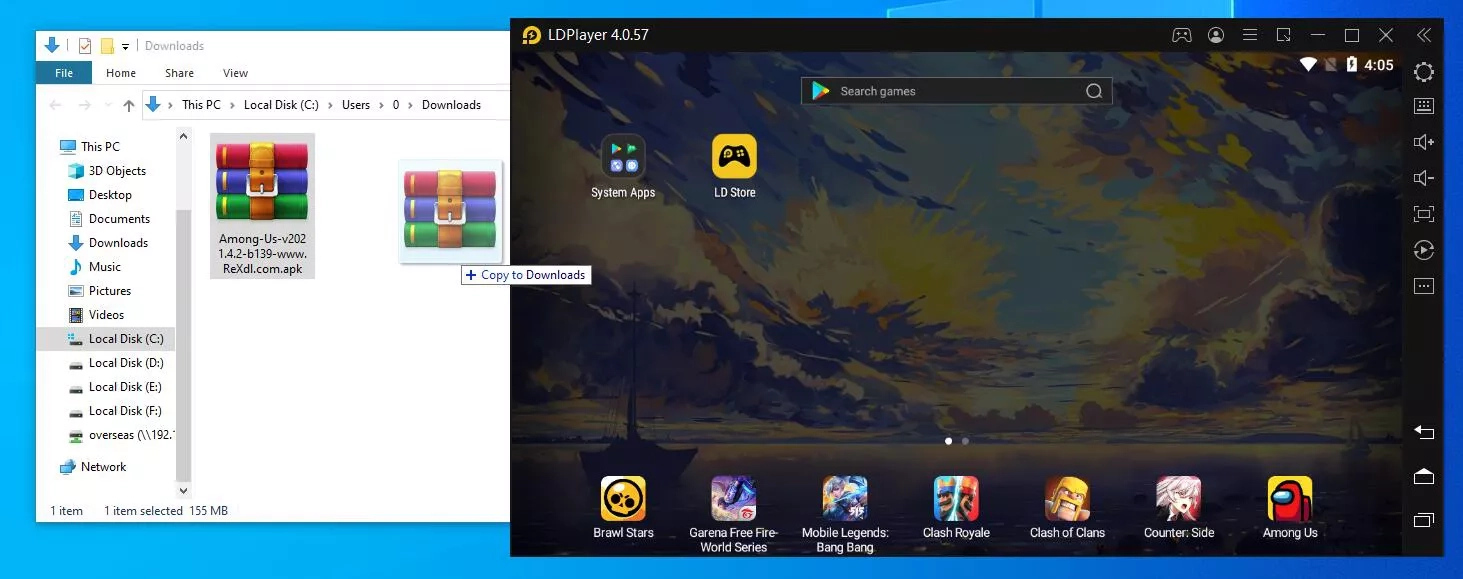The image size is (1463, 579).
Task: Open the LDPlayer keyboard mapping icon
Action: click(1424, 106)
